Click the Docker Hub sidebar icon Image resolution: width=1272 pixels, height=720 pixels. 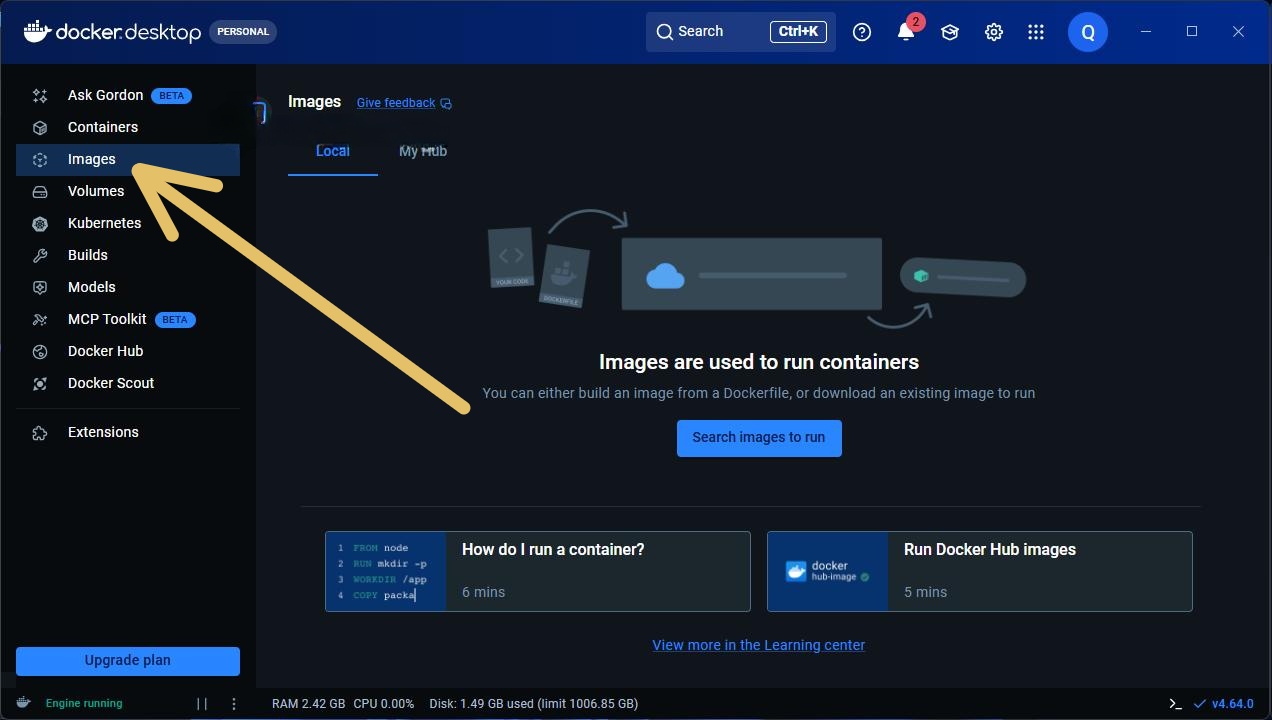coord(40,352)
